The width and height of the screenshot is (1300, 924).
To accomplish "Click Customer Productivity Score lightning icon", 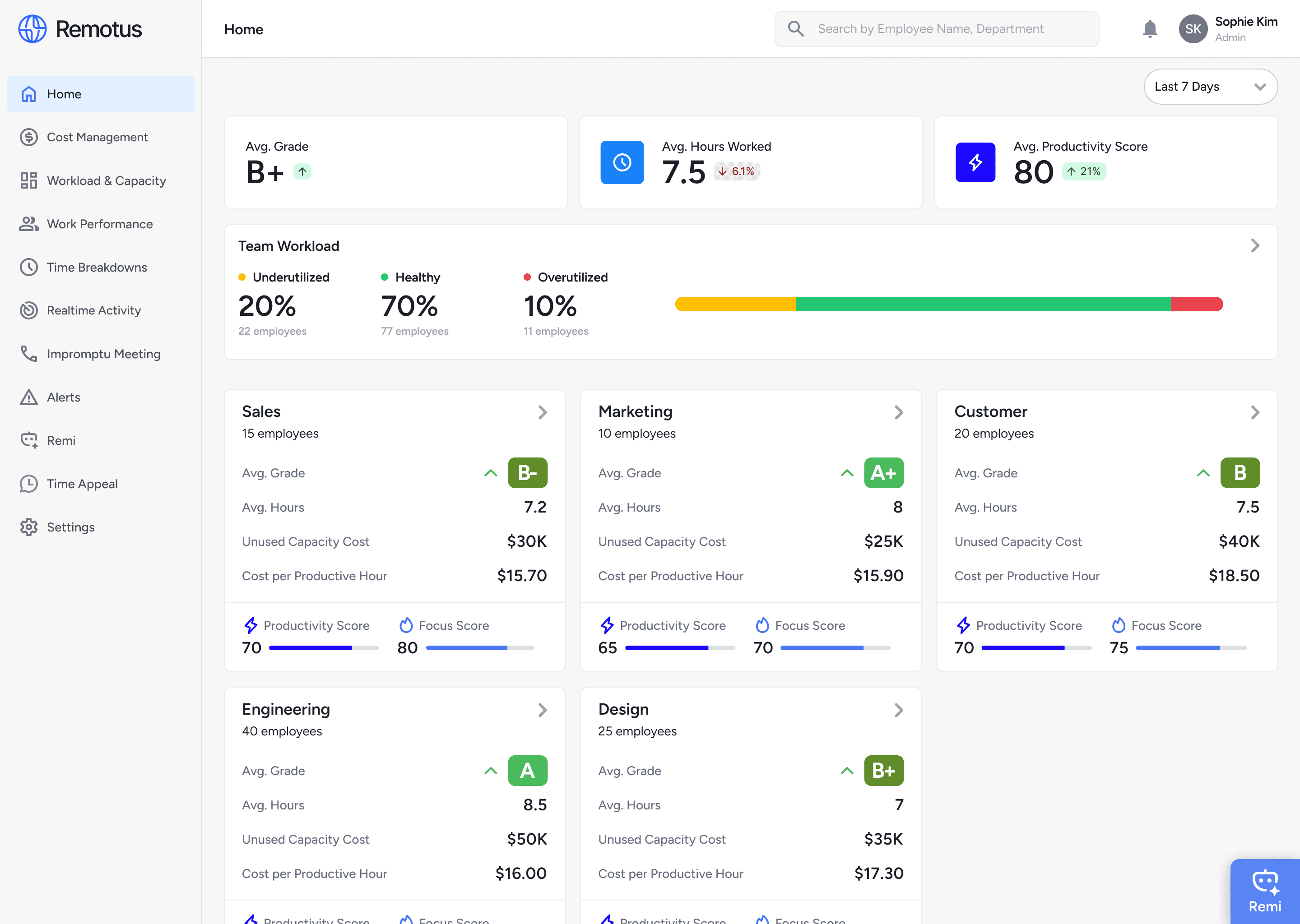I will [x=963, y=625].
